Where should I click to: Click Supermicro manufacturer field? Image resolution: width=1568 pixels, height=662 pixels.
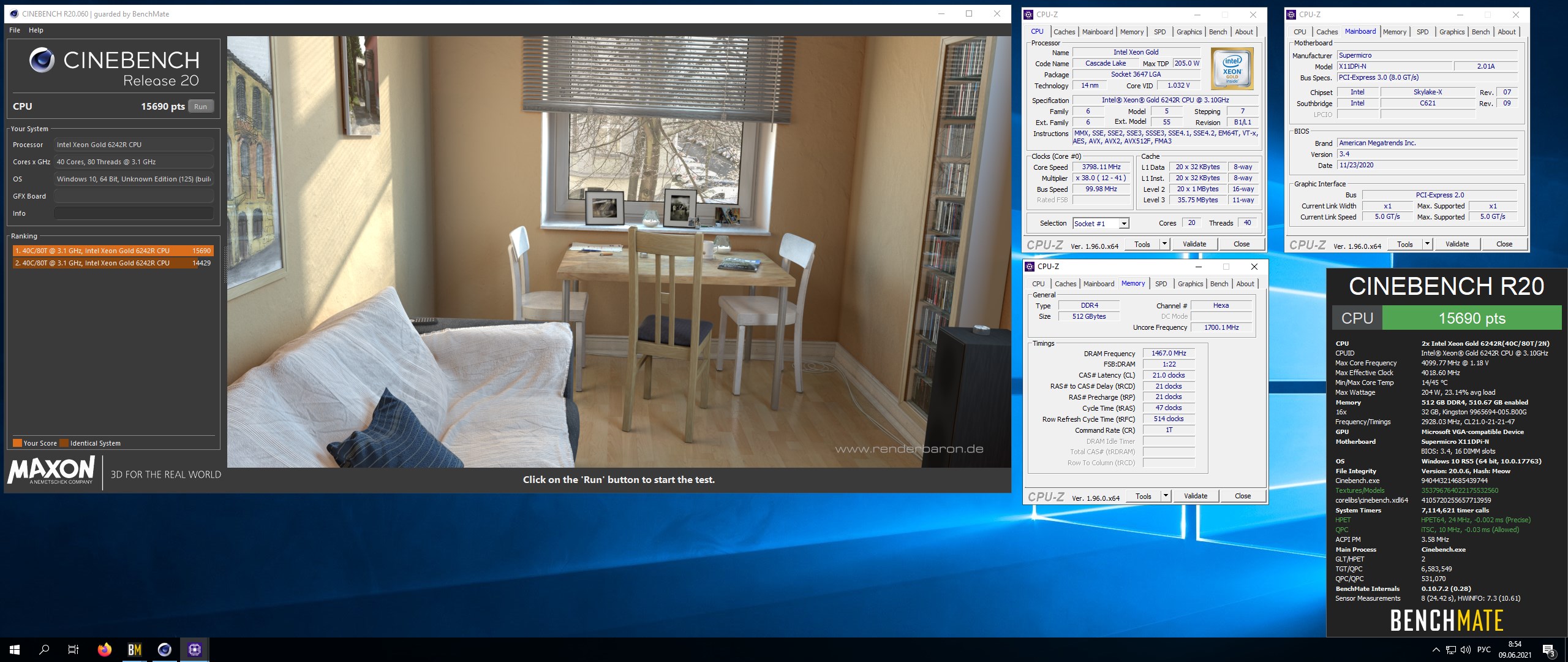[x=1427, y=55]
